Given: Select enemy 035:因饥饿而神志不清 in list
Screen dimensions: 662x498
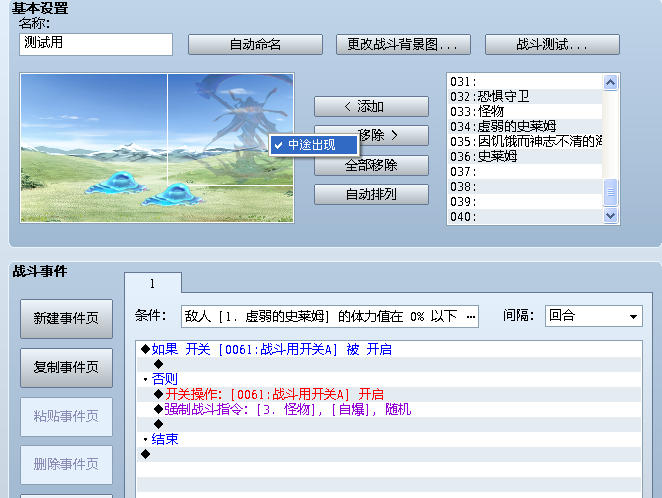Looking at the screenshot, I should coord(525,141).
